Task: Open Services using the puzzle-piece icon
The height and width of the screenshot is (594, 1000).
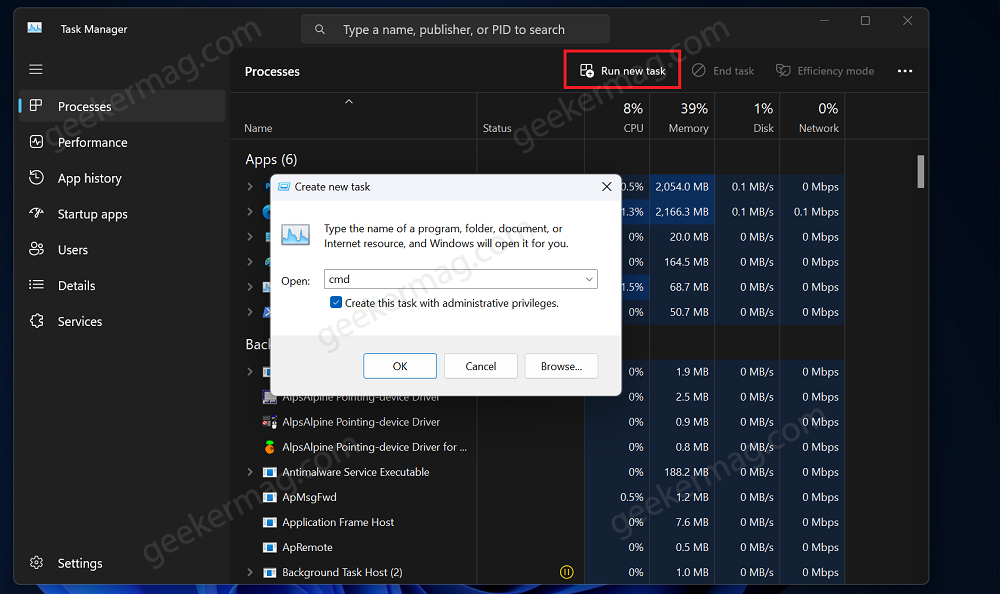Action: pyautogui.click(x=36, y=321)
